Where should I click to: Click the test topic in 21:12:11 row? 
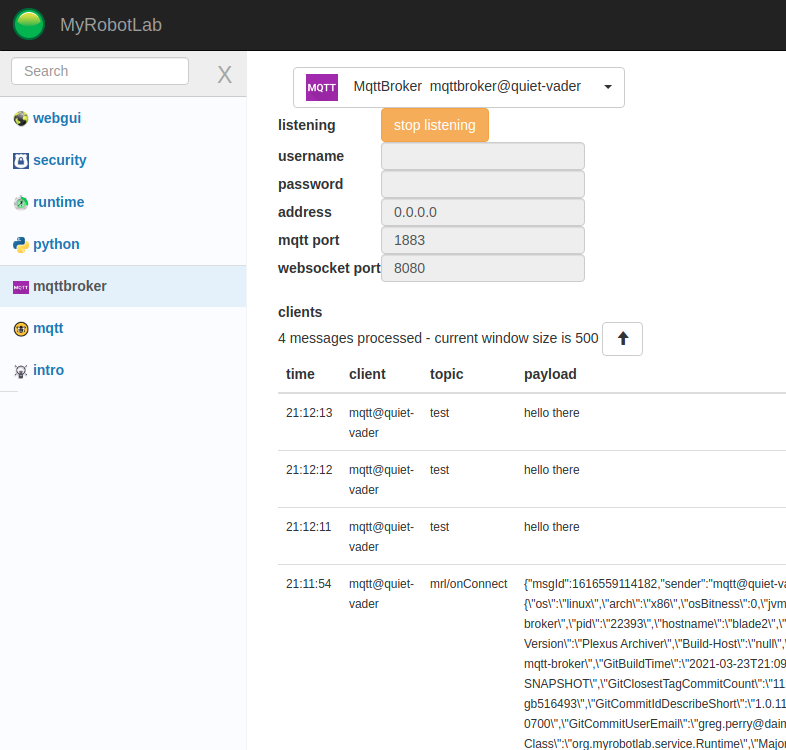439,527
